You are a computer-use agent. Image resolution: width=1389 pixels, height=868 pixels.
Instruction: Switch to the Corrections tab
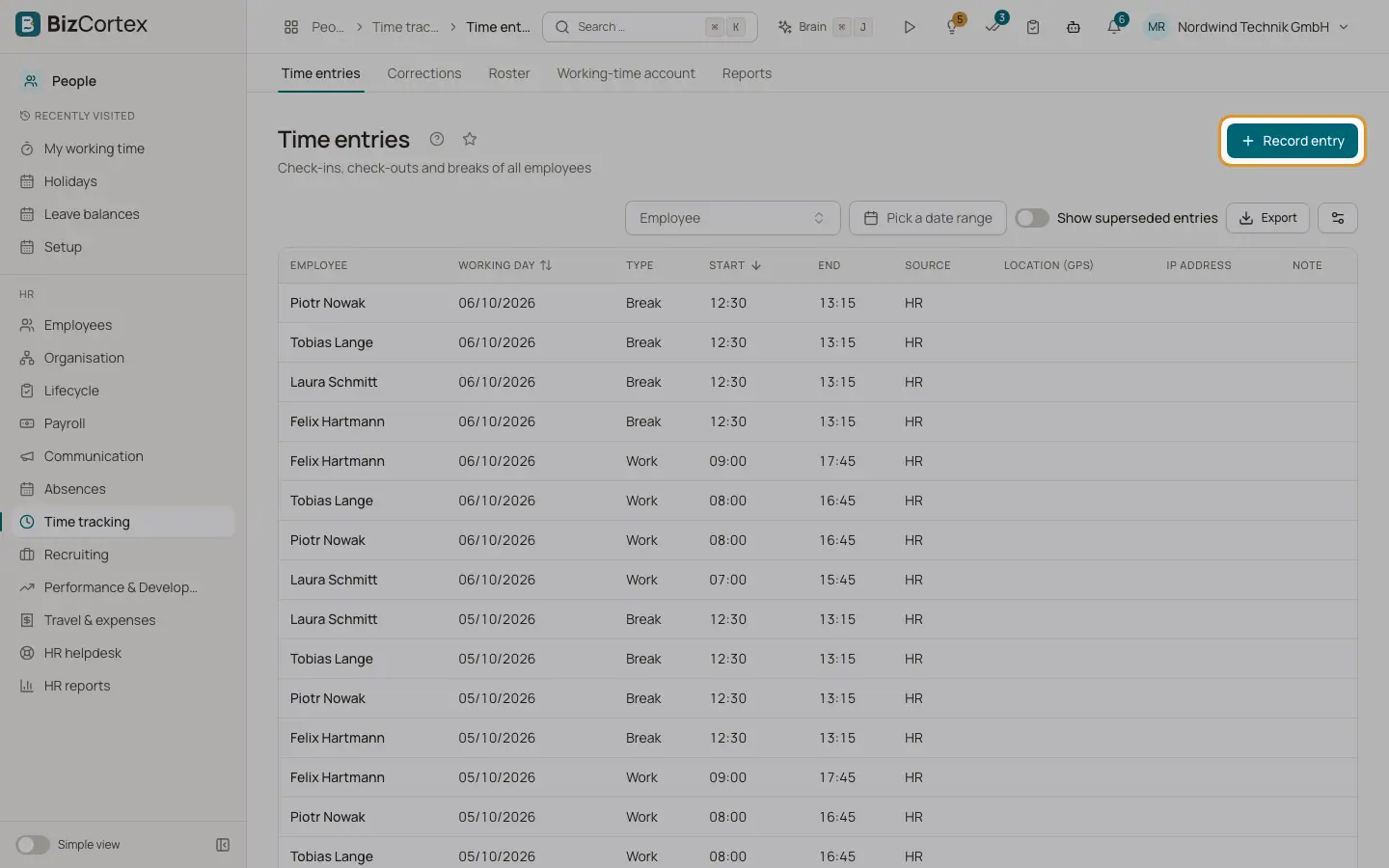click(x=424, y=73)
